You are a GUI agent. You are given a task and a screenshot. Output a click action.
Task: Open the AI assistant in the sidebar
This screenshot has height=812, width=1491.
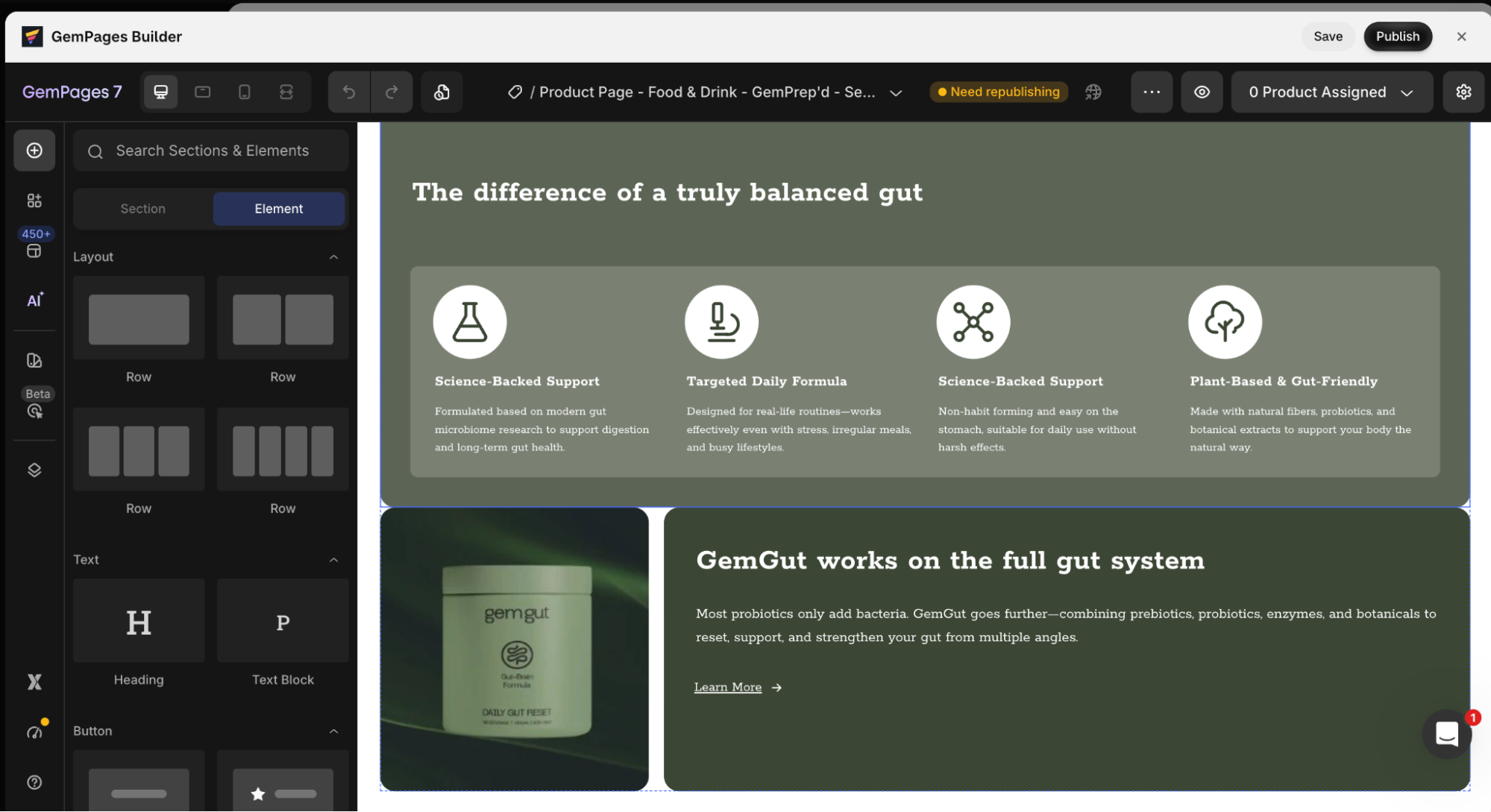(35, 300)
